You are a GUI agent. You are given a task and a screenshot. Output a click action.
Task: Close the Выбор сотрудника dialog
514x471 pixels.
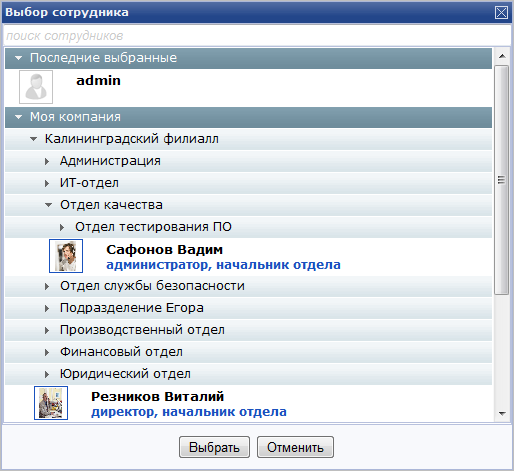tap(501, 13)
